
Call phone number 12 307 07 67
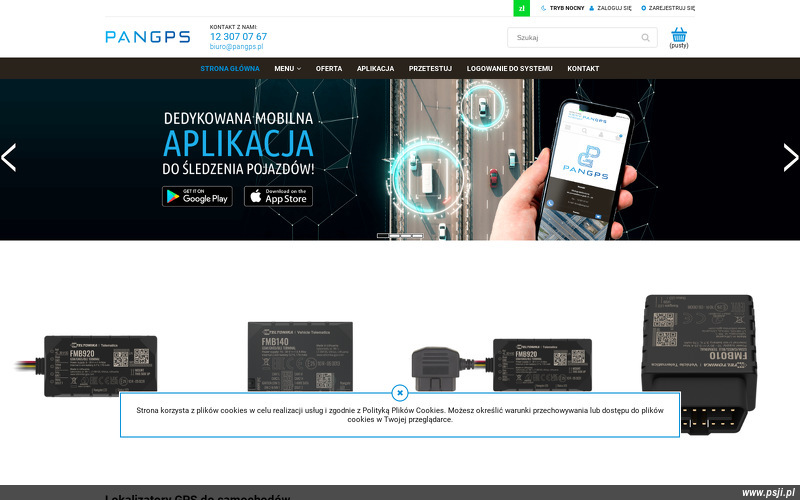pos(238,37)
